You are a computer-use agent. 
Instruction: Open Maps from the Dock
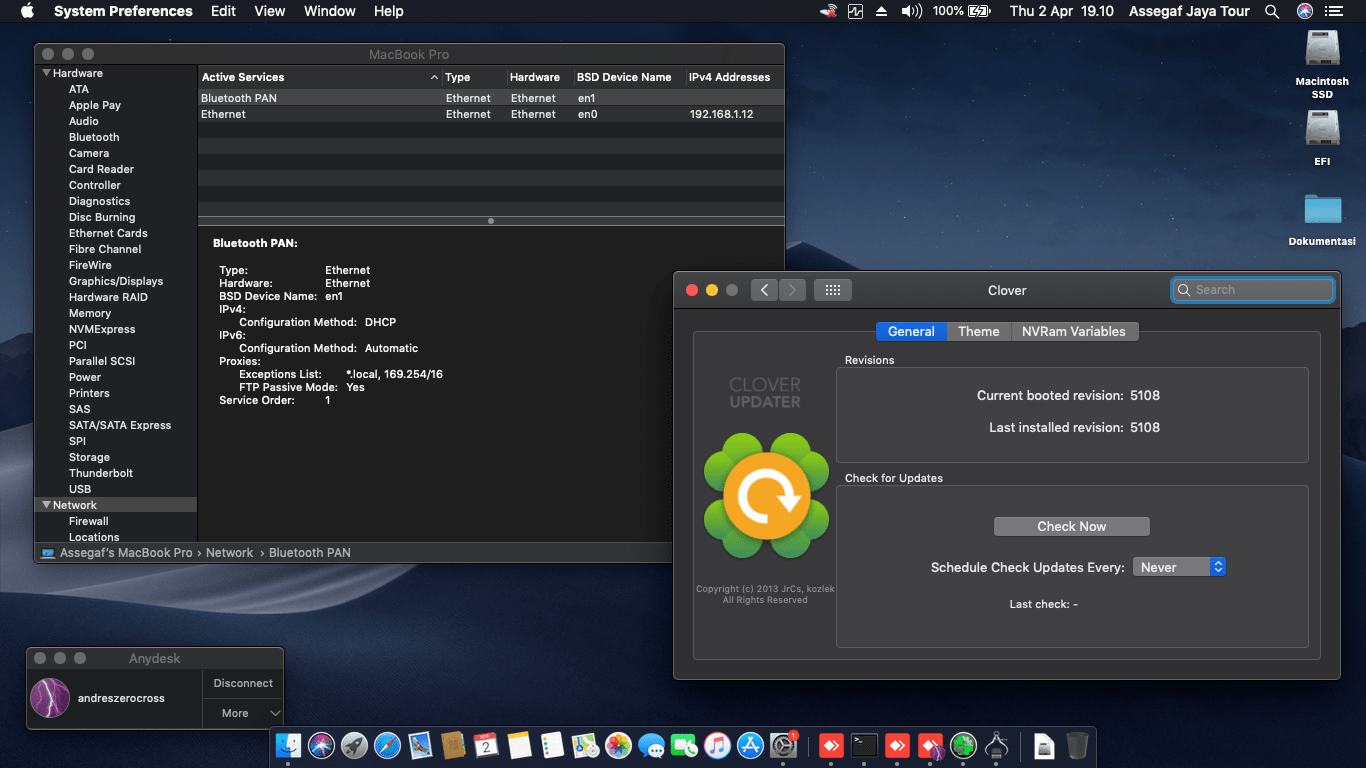click(585, 745)
